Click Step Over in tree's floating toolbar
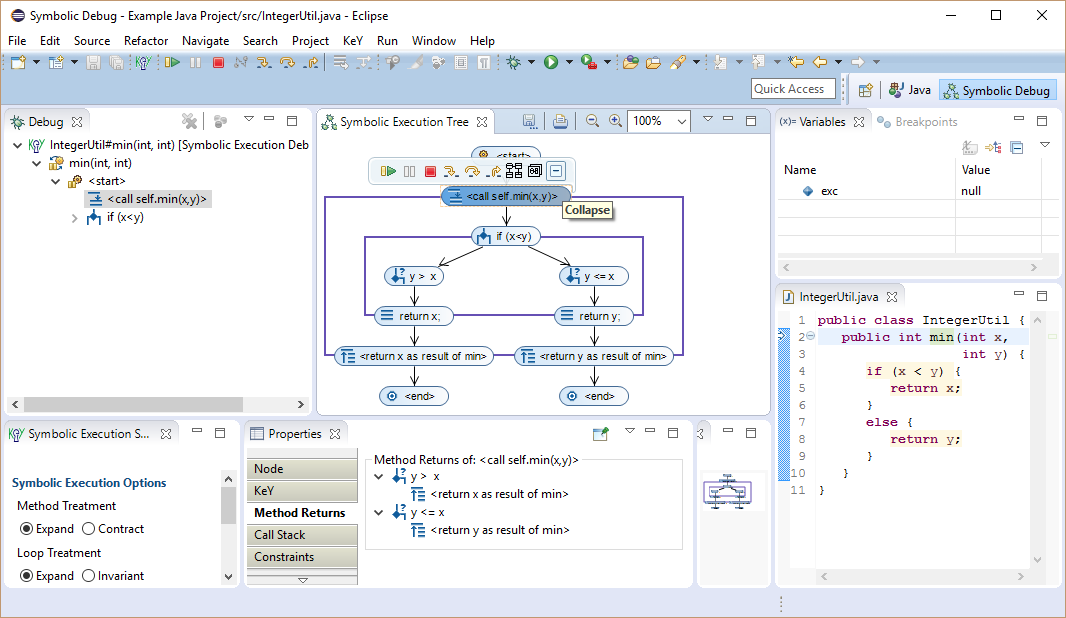 click(472, 171)
